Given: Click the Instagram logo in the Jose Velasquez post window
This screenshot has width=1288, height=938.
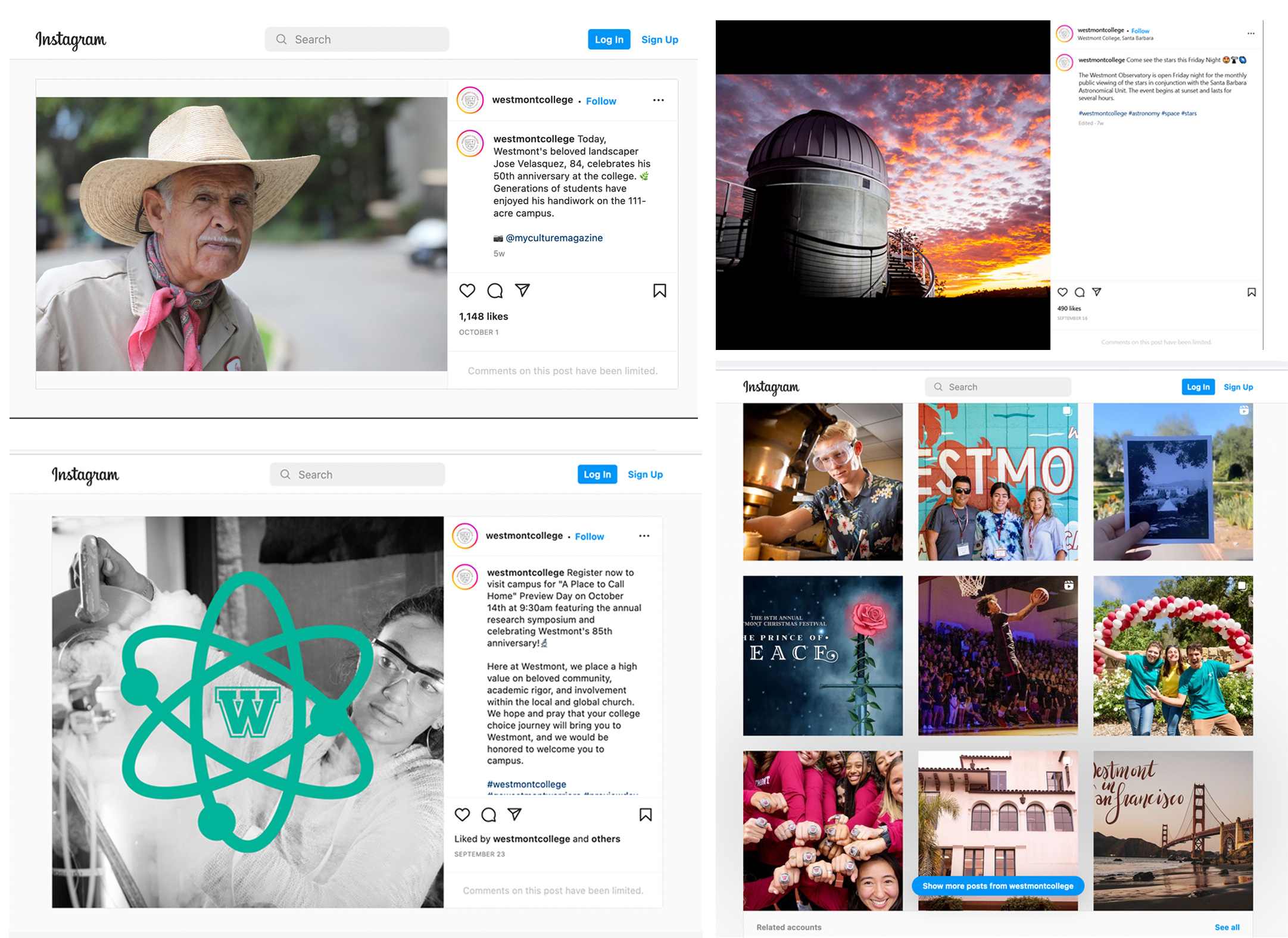Looking at the screenshot, I should point(71,40).
